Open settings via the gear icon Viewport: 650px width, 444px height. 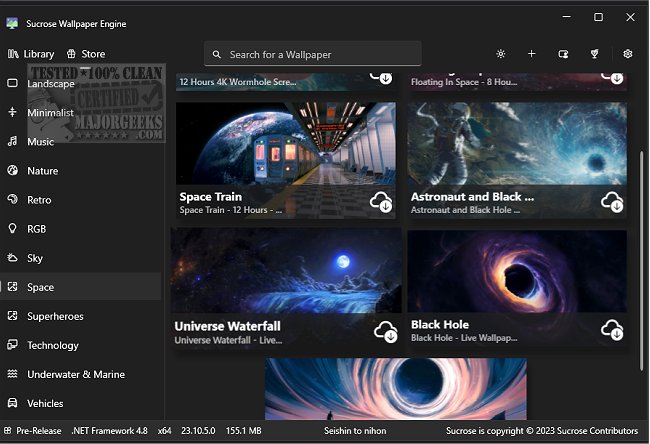click(x=628, y=54)
